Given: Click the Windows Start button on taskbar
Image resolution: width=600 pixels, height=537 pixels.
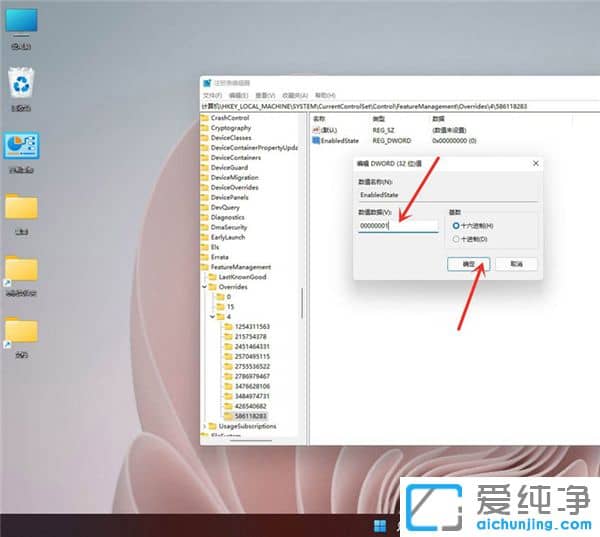Looking at the screenshot, I should coord(380,526).
